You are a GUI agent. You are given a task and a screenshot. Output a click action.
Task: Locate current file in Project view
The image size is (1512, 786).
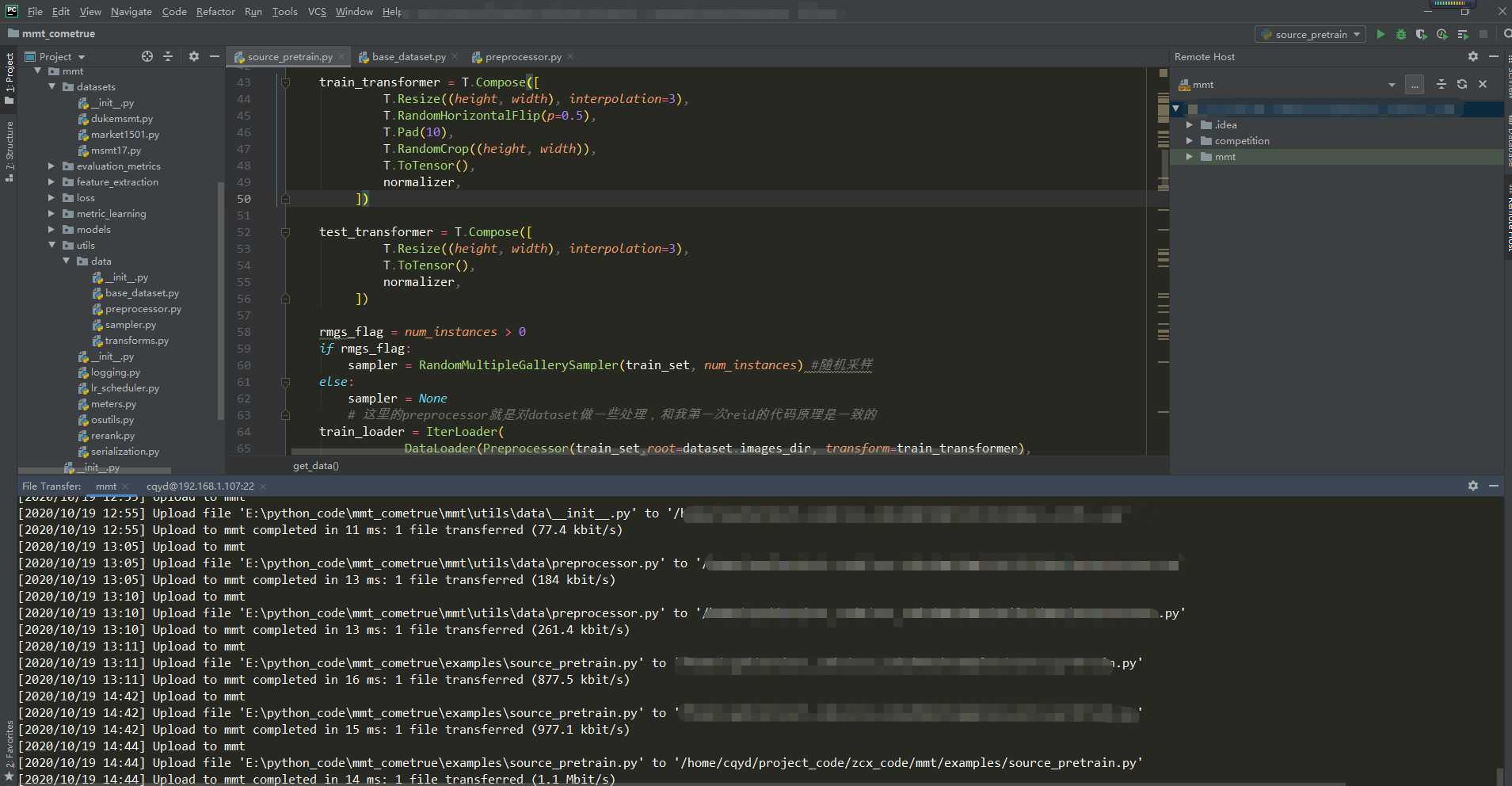[147, 56]
